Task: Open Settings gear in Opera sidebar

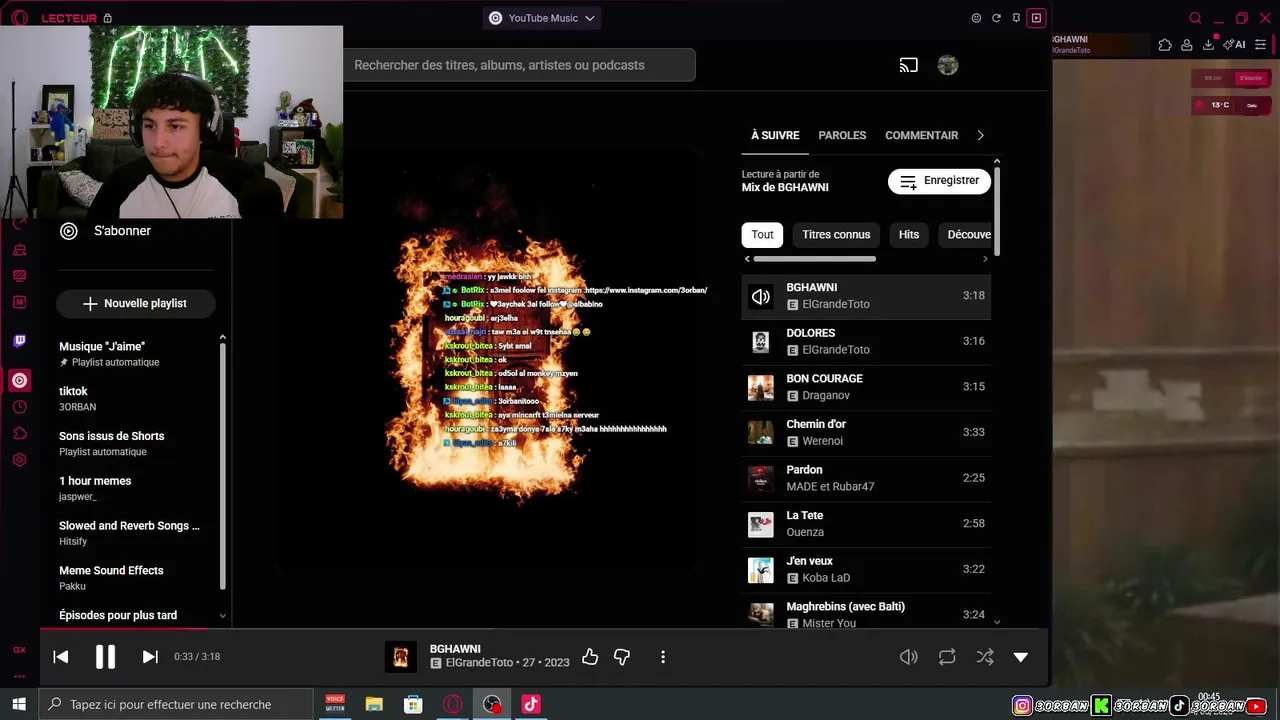Action: click(x=19, y=460)
